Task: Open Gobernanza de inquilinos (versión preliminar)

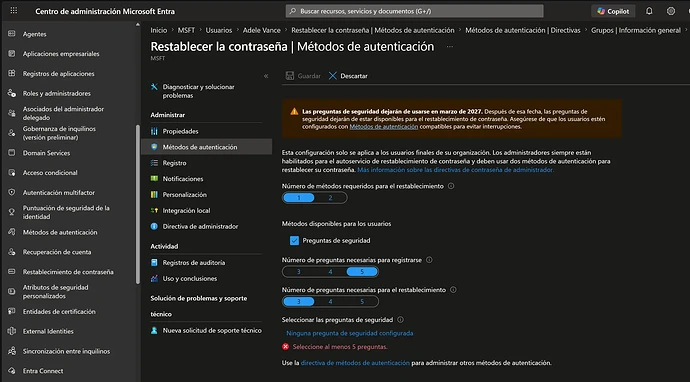Action: point(59,133)
